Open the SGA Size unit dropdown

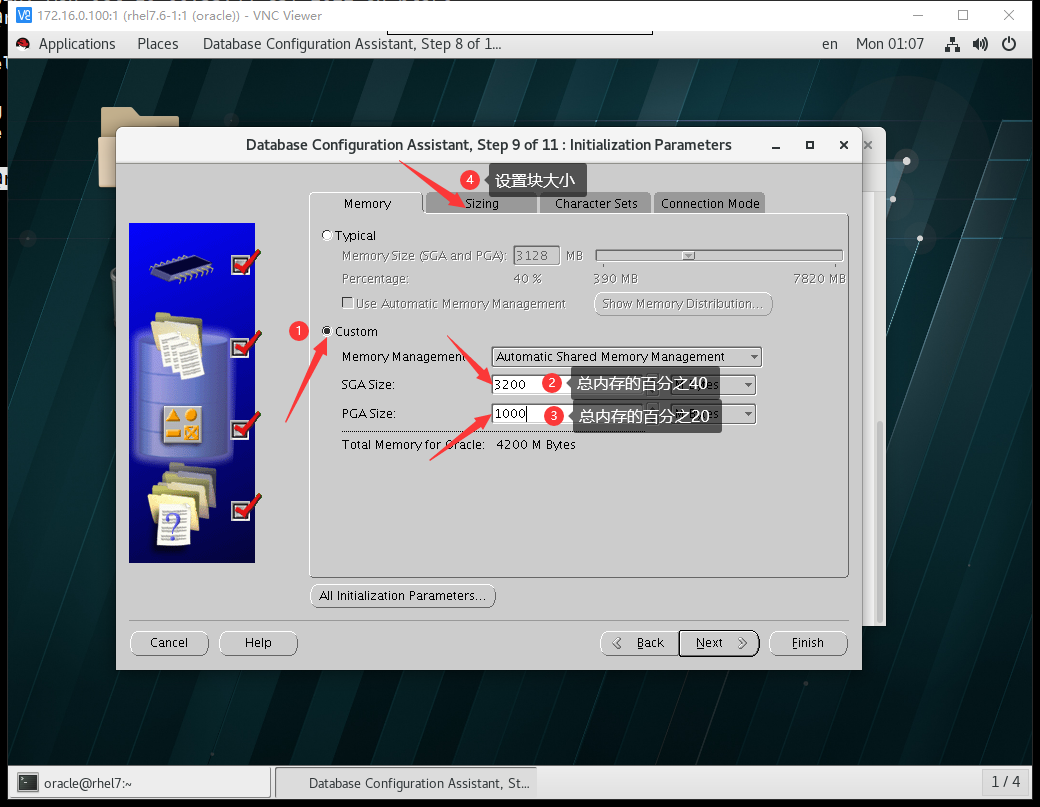point(748,385)
